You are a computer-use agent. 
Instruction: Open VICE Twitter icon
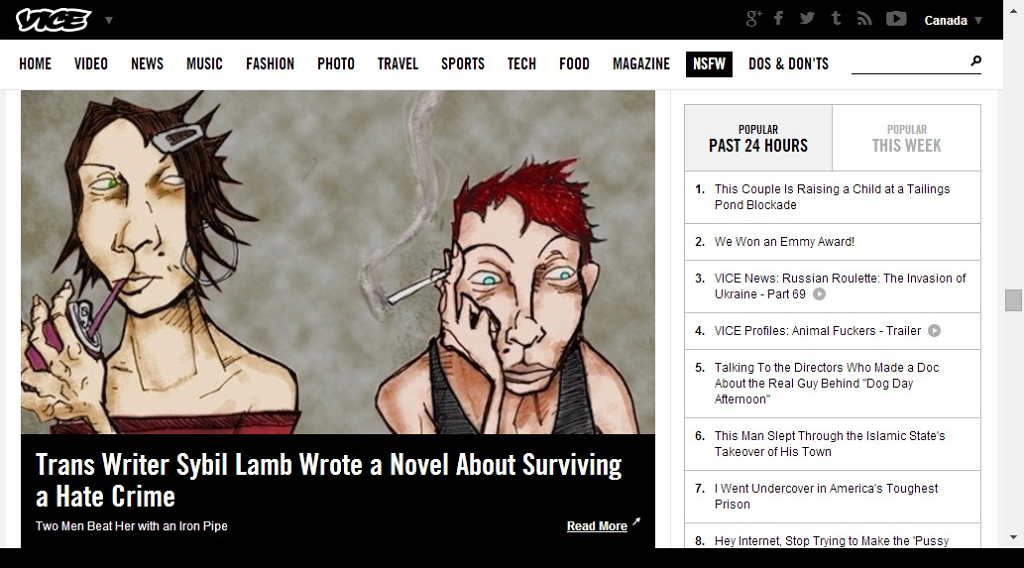click(807, 18)
